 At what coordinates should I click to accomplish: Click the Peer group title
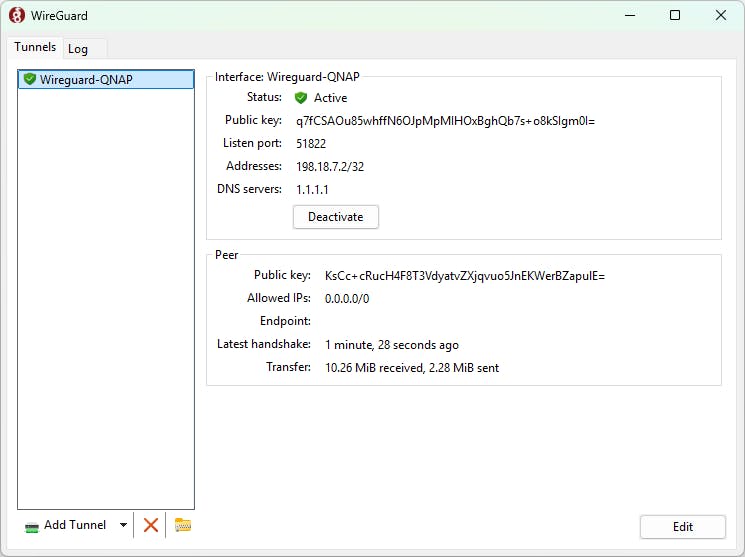(x=227, y=255)
